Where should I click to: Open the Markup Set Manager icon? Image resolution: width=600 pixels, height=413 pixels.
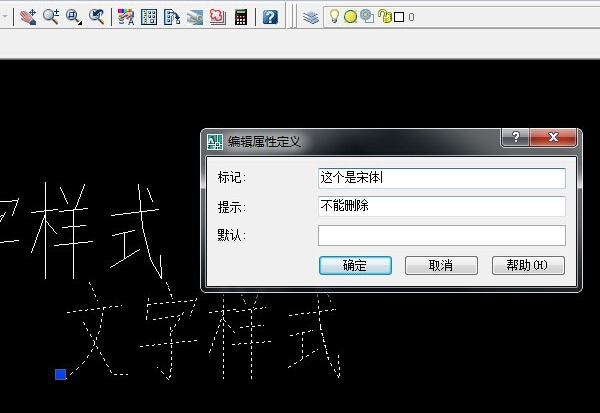[x=217, y=17]
